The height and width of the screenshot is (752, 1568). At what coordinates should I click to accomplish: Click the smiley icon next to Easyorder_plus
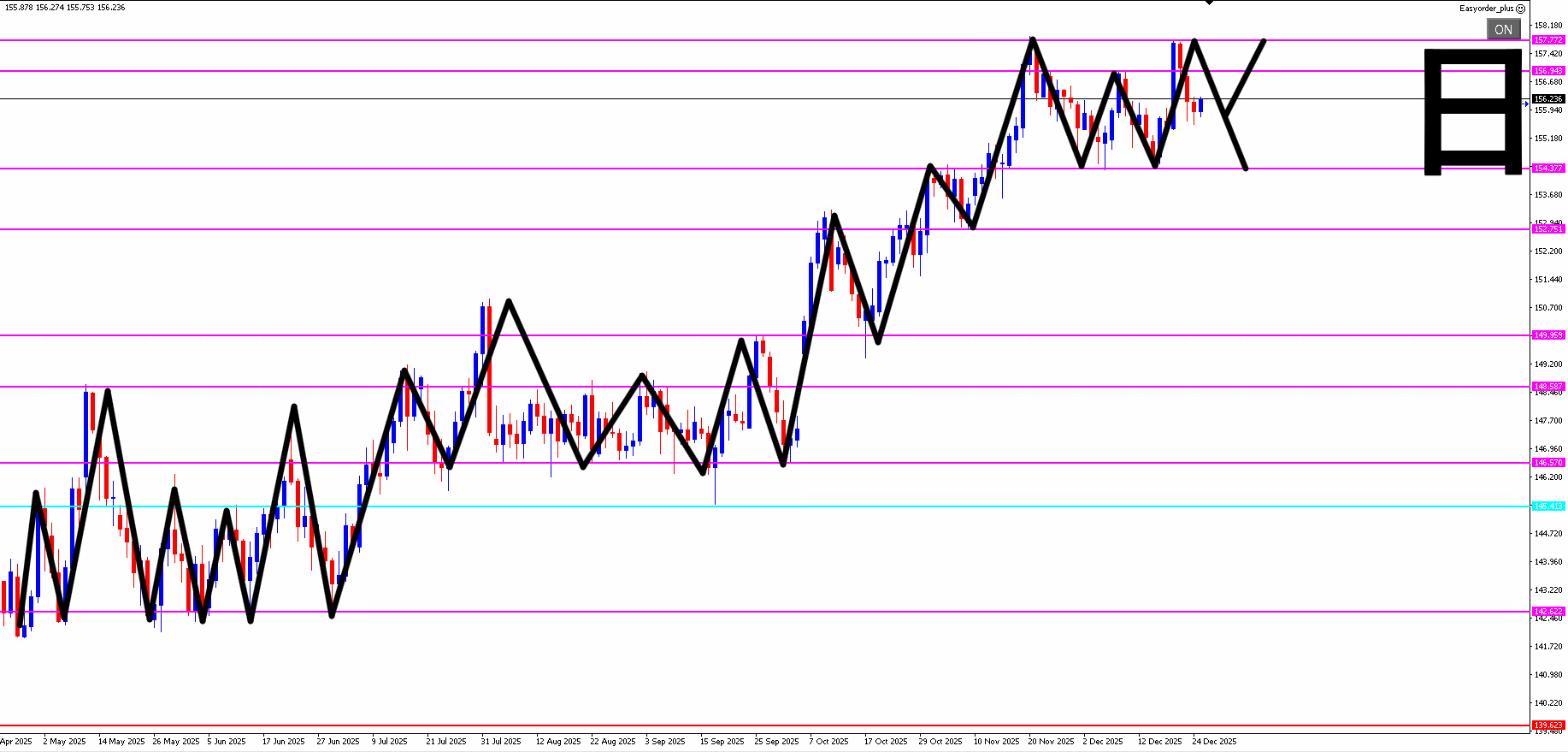pos(1520,9)
